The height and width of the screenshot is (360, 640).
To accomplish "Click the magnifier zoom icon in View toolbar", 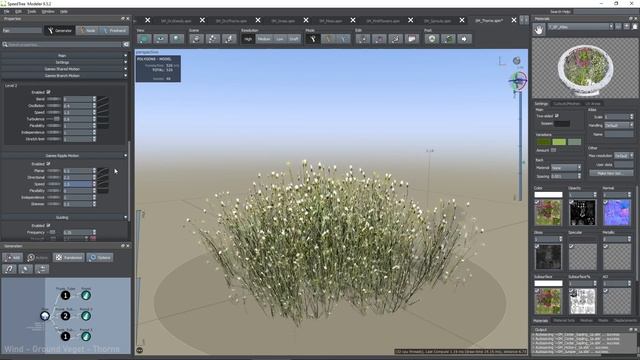I will tap(176, 39).
